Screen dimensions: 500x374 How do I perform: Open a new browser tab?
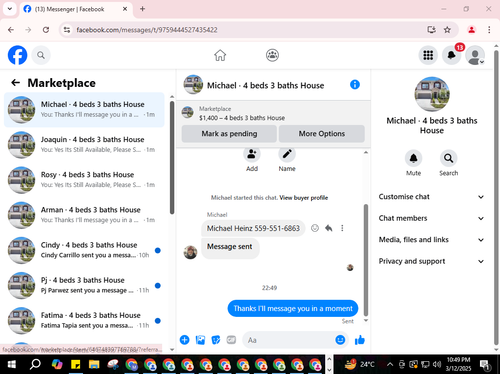142,9
